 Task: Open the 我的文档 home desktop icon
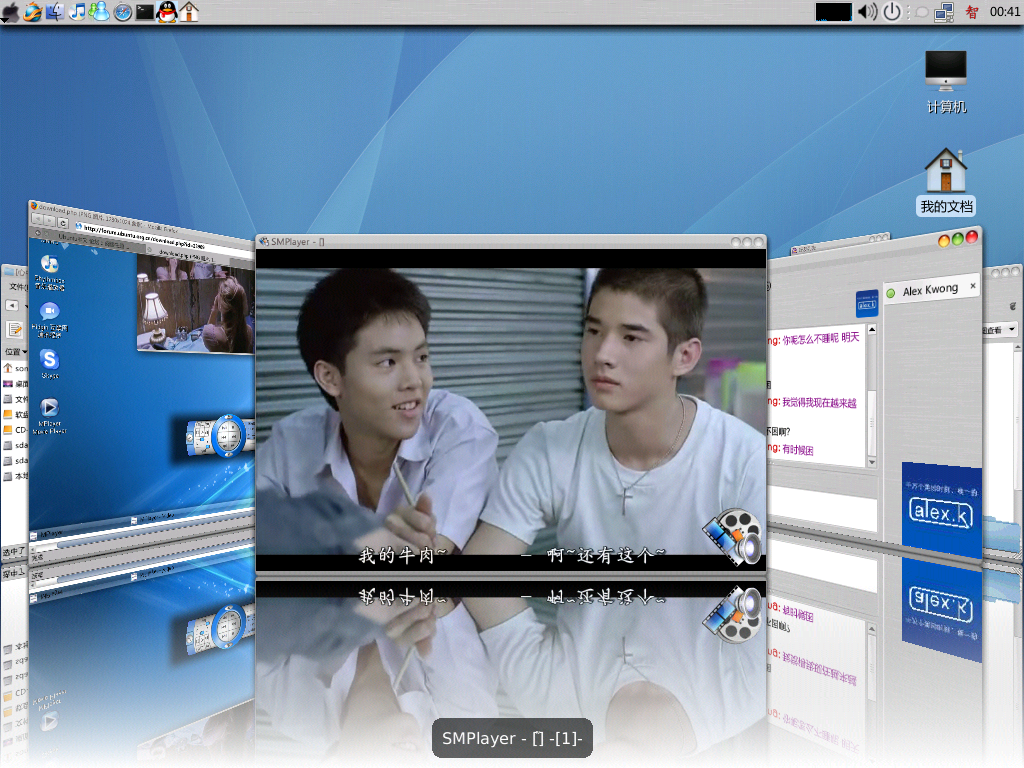pos(946,182)
